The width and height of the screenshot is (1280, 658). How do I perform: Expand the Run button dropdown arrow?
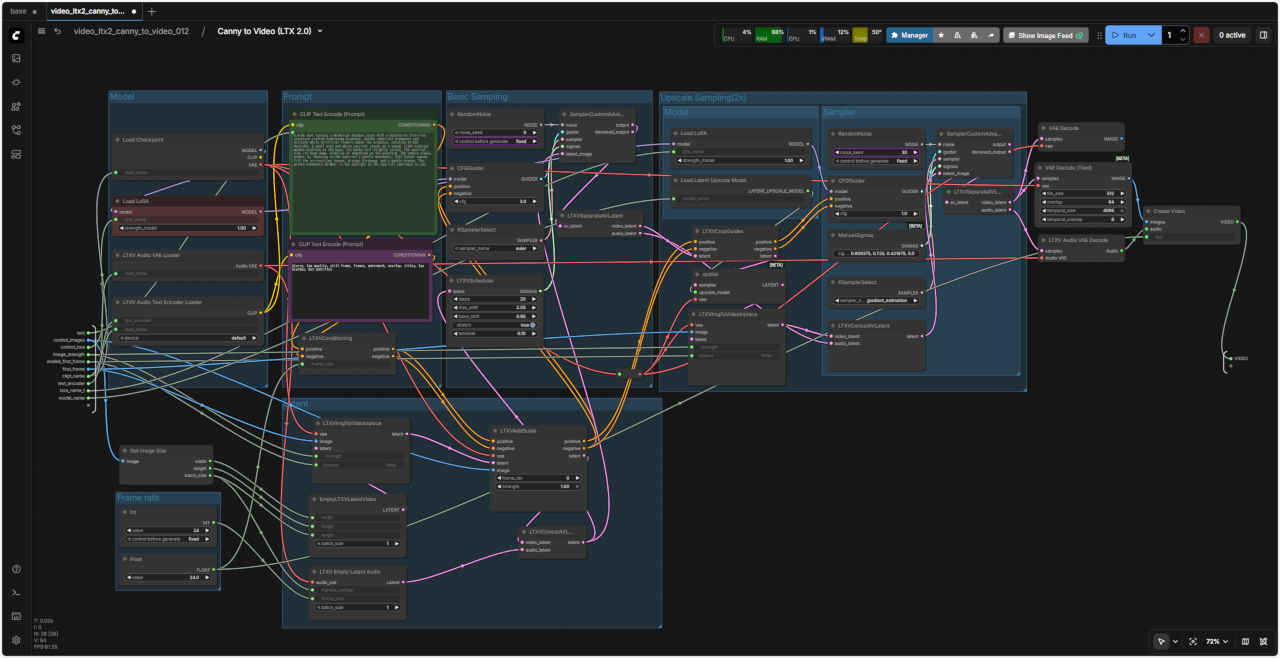click(1152, 35)
